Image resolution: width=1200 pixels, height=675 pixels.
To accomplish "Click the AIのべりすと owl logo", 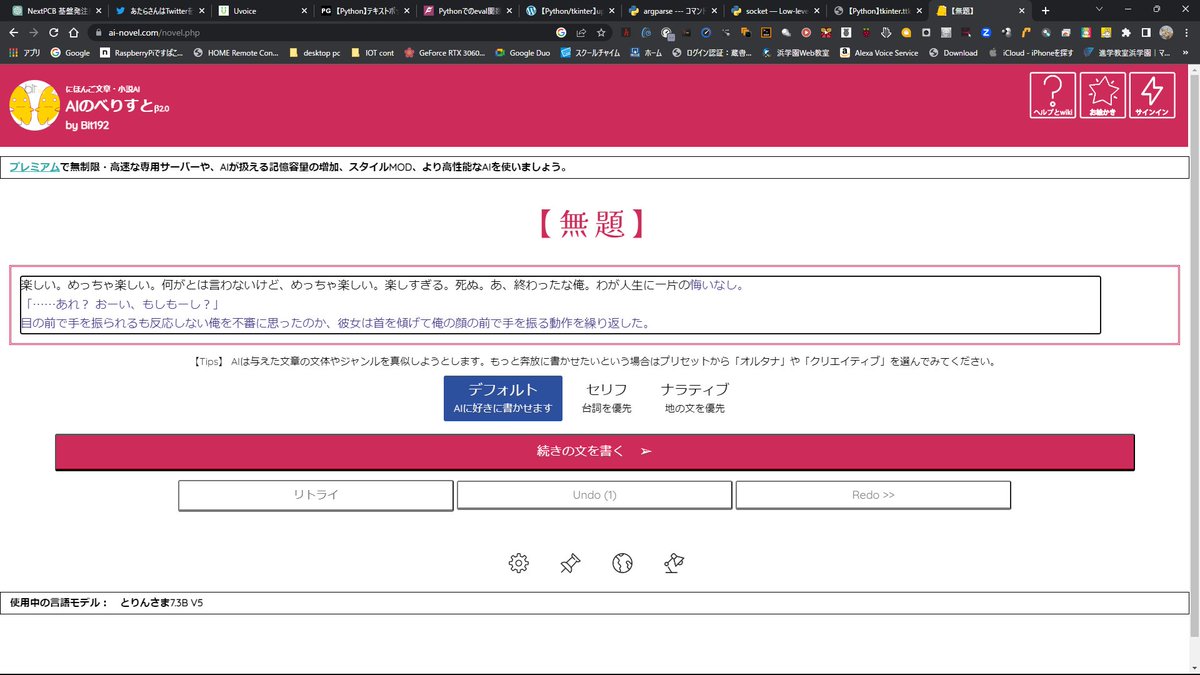I will [34, 104].
